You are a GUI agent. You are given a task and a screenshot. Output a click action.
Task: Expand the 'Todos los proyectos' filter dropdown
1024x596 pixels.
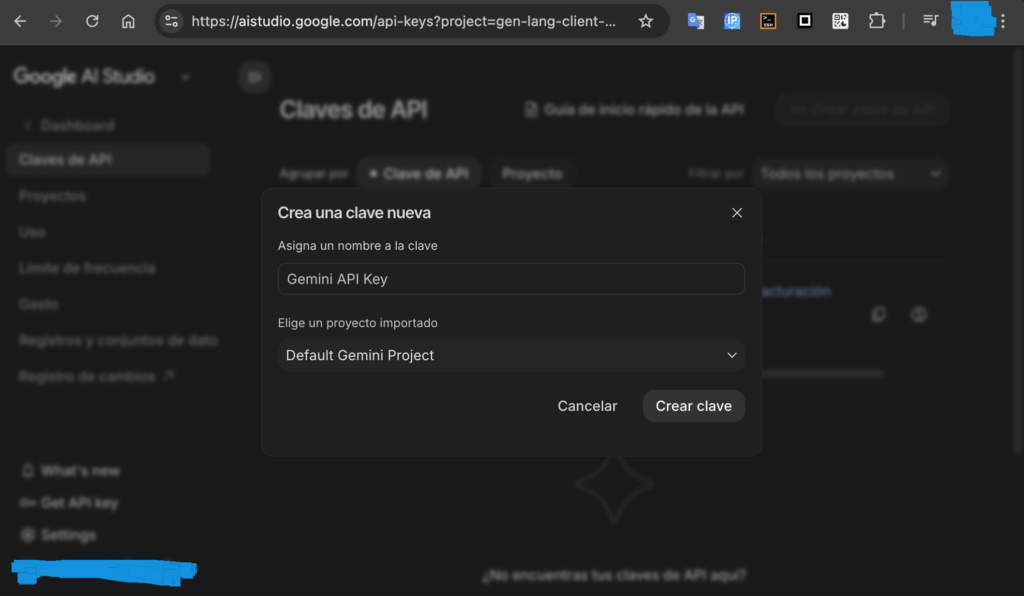click(850, 174)
